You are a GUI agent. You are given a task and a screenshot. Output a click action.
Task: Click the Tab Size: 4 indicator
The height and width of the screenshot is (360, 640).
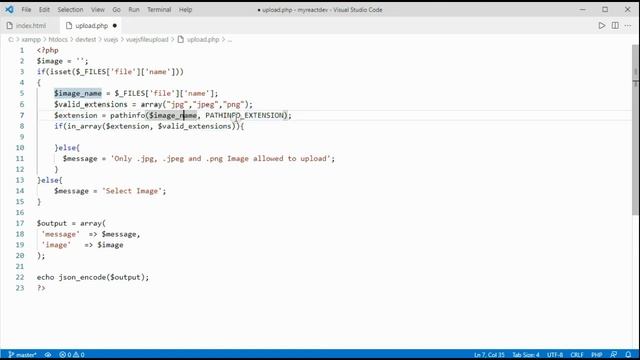click(x=526, y=355)
